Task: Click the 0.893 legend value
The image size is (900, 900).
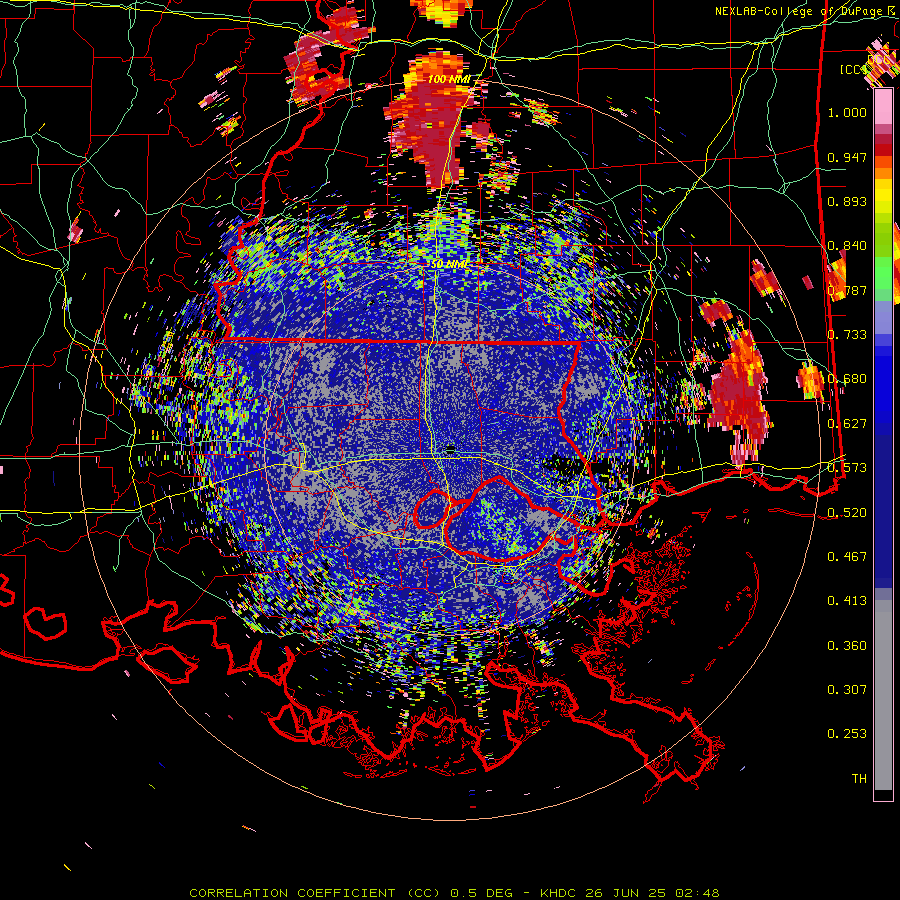Action: [x=847, y=201]
